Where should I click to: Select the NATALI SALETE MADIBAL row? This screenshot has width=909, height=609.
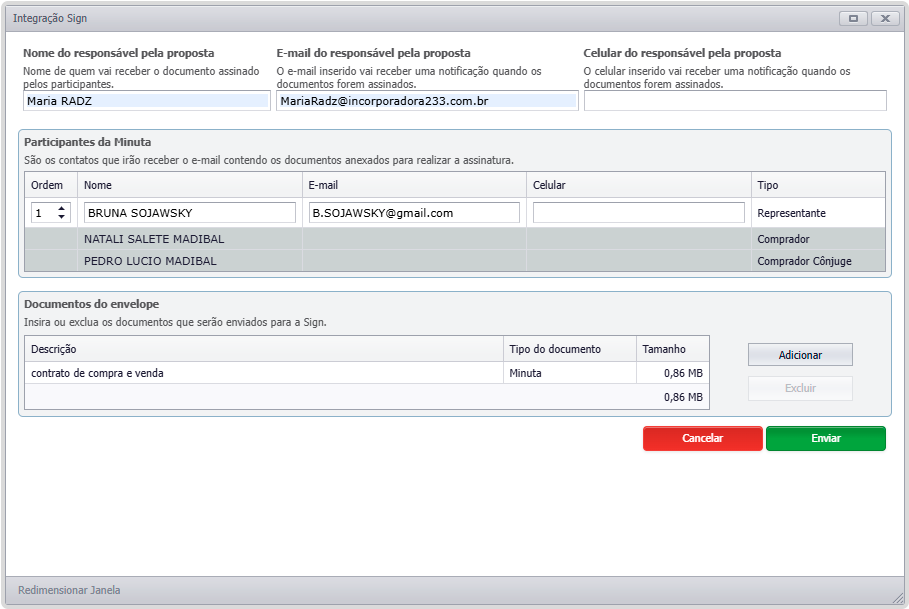[154, 239]
